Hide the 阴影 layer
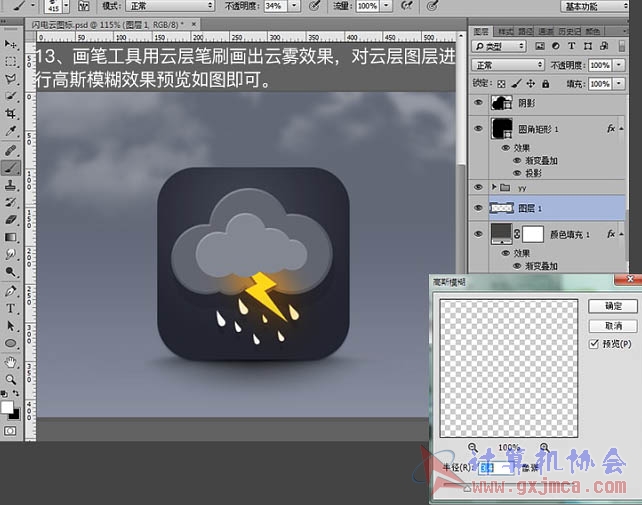The width and height of the screenshot is (642, 505). coord(478,103)
